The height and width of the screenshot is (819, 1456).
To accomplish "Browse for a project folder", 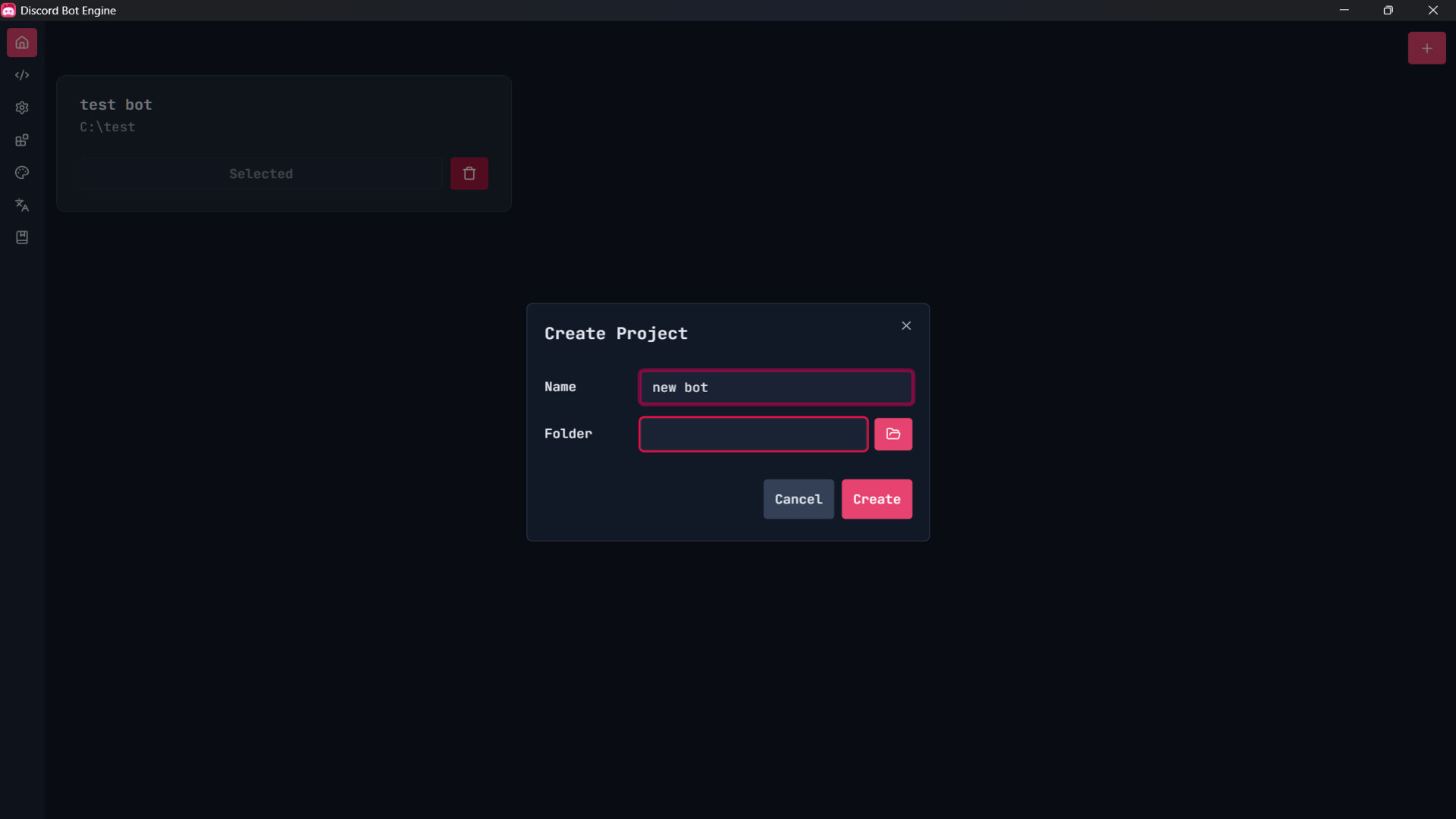I will pos(893,434).
